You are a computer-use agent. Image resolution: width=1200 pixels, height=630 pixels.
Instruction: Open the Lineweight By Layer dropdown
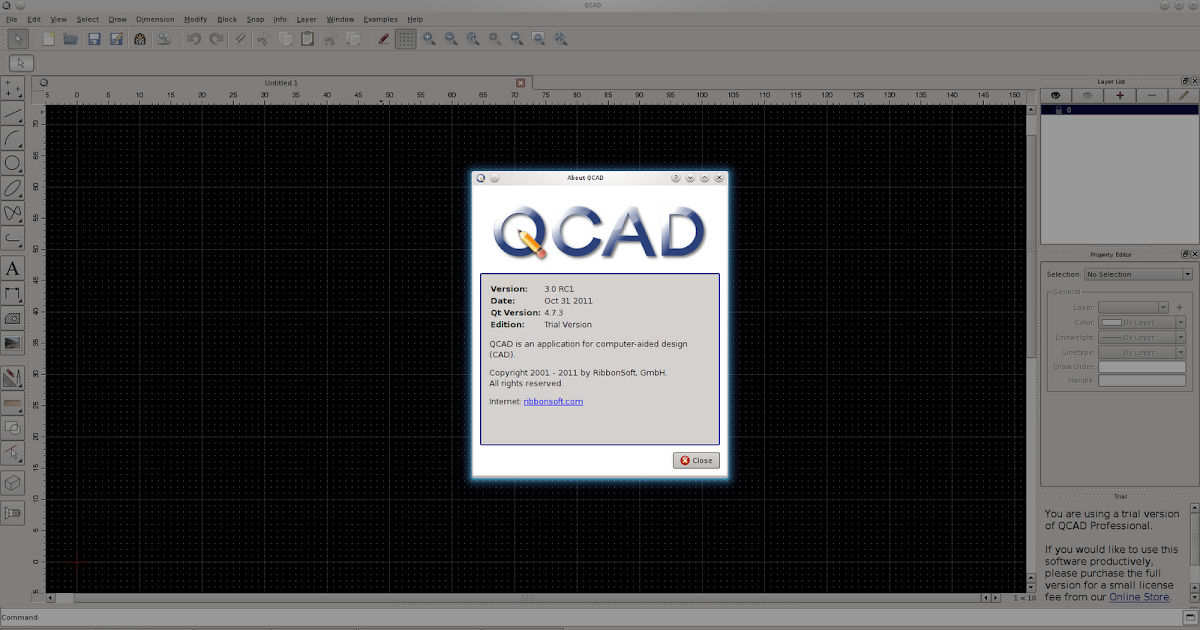pyautogui.click(x=1142, y=338)
